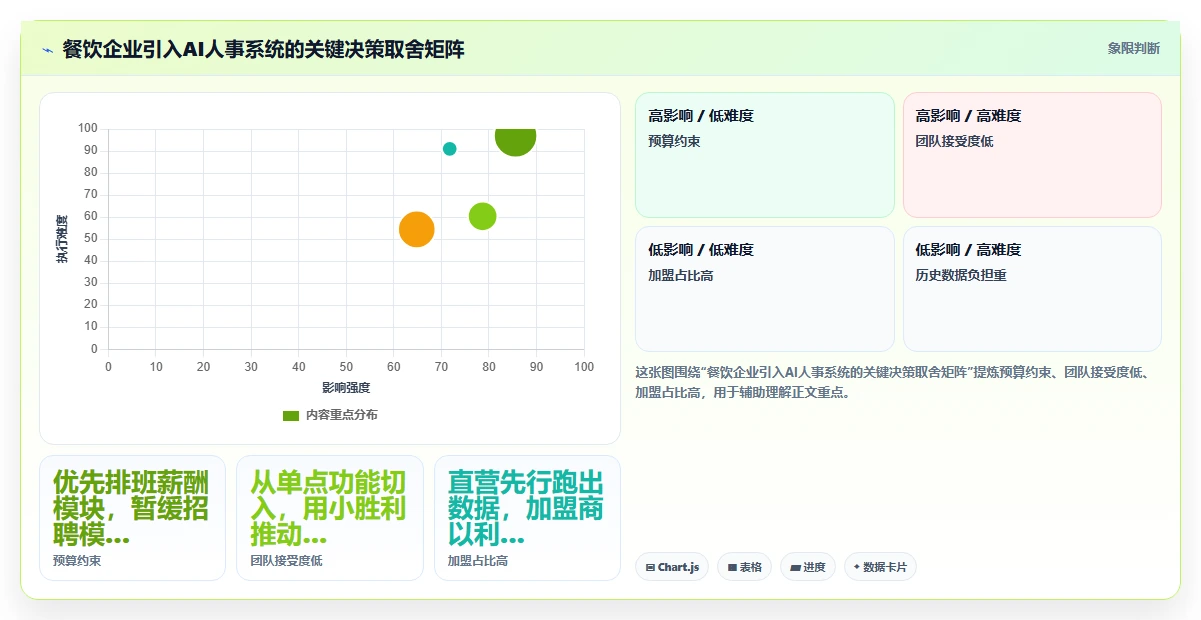Click 预算约束 caption under the first card

coord(77,561)
